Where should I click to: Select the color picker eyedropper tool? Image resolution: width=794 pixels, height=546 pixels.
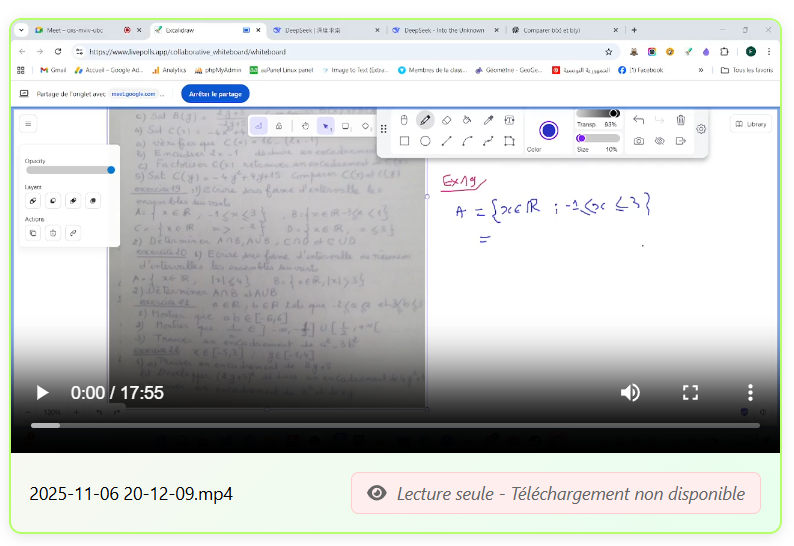488,120
